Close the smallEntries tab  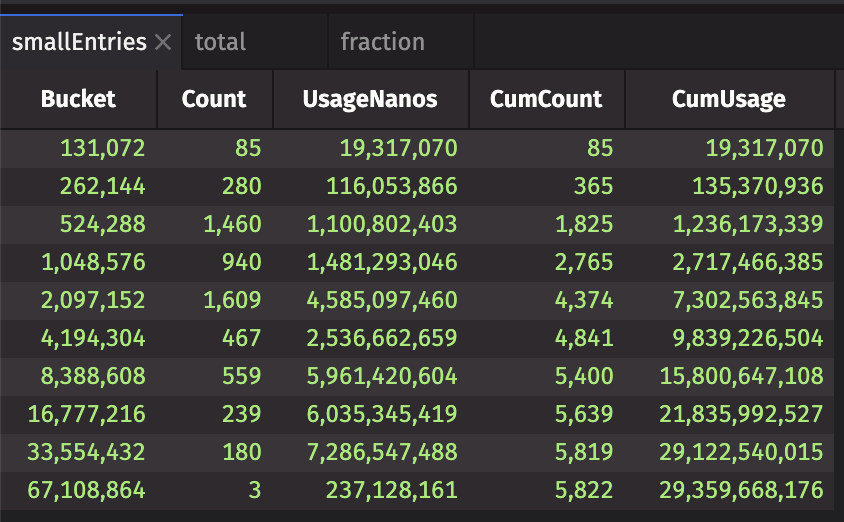coord(165,42)
